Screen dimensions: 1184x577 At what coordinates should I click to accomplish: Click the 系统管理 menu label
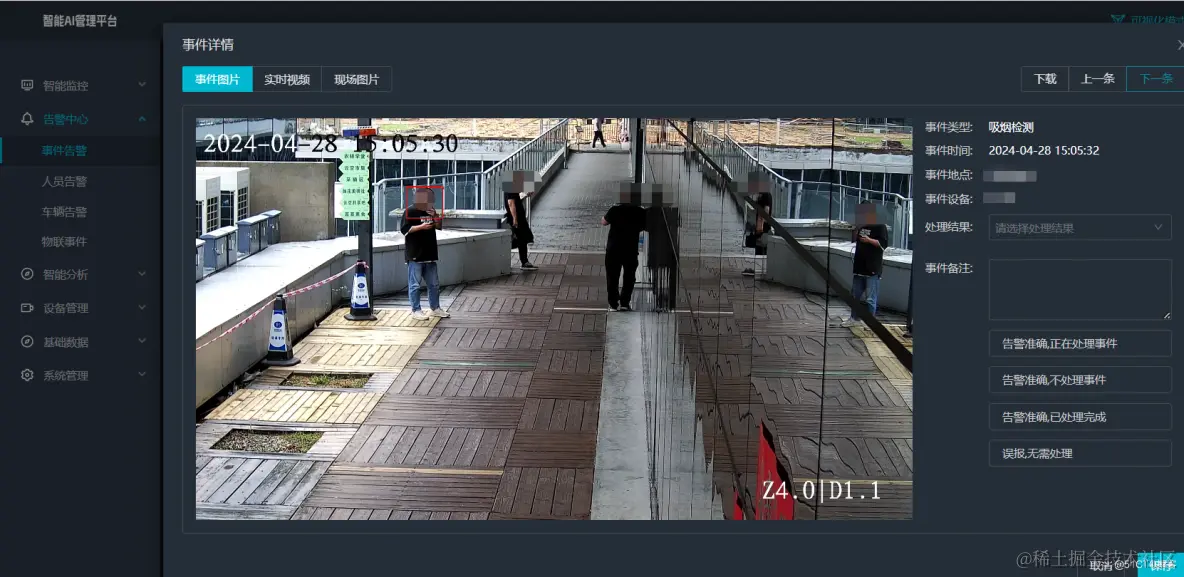coord(66,375)
